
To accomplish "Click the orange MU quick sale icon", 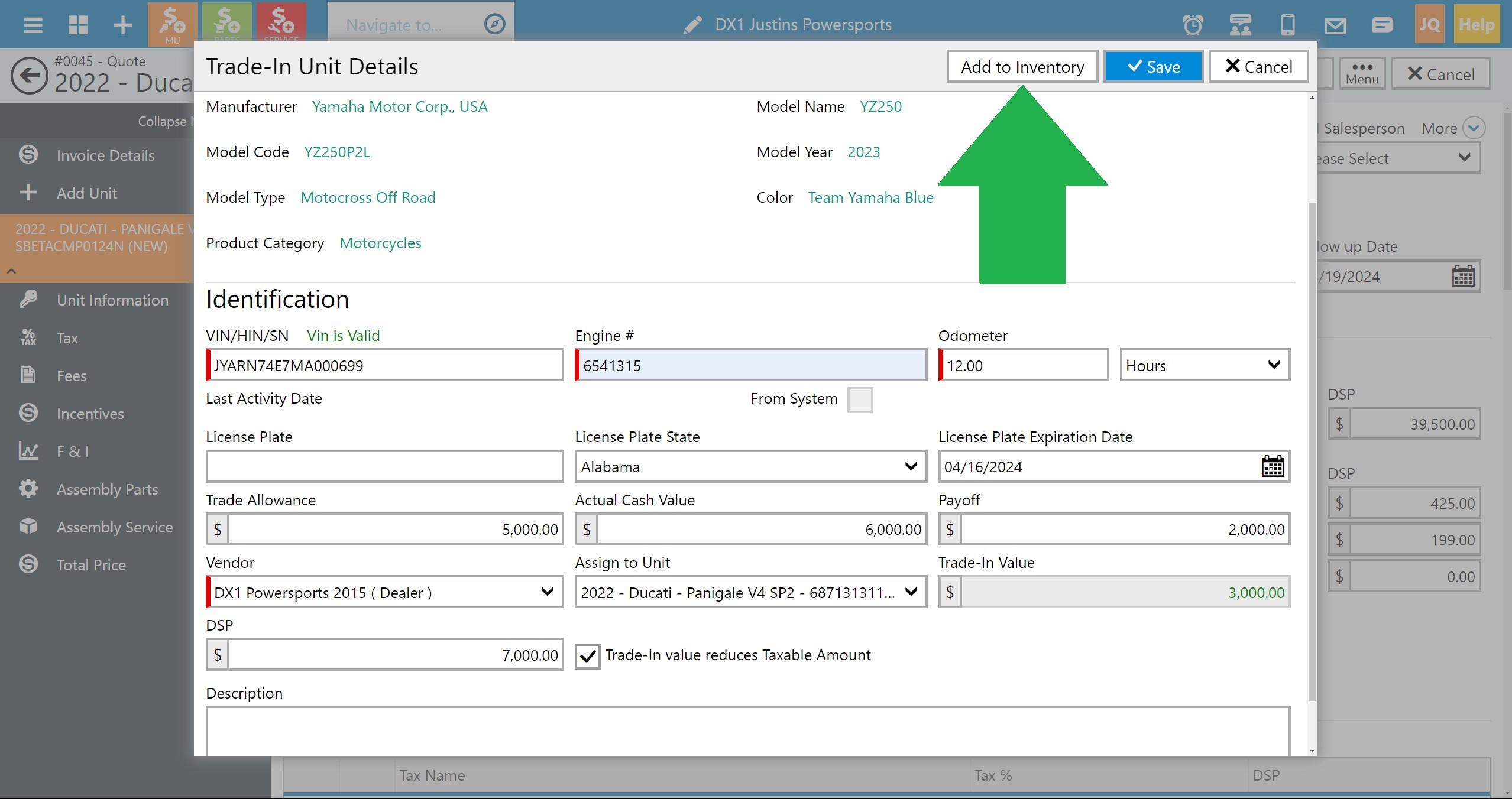I will click(172, 24).
